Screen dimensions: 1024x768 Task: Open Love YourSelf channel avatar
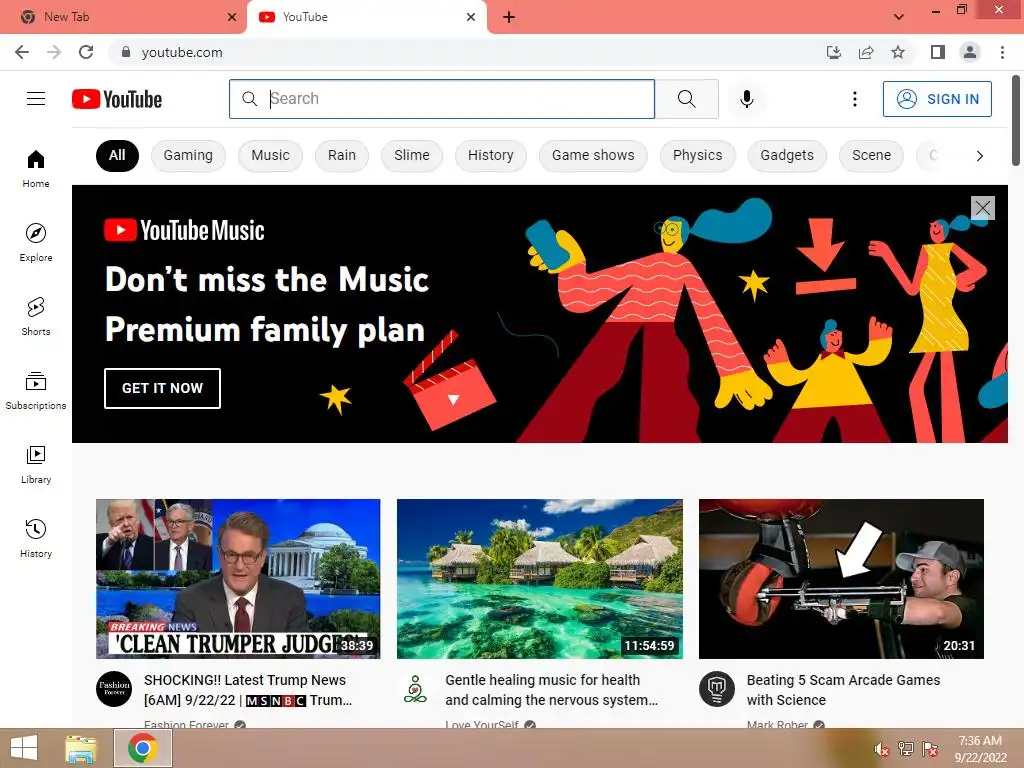coord(415,688)
